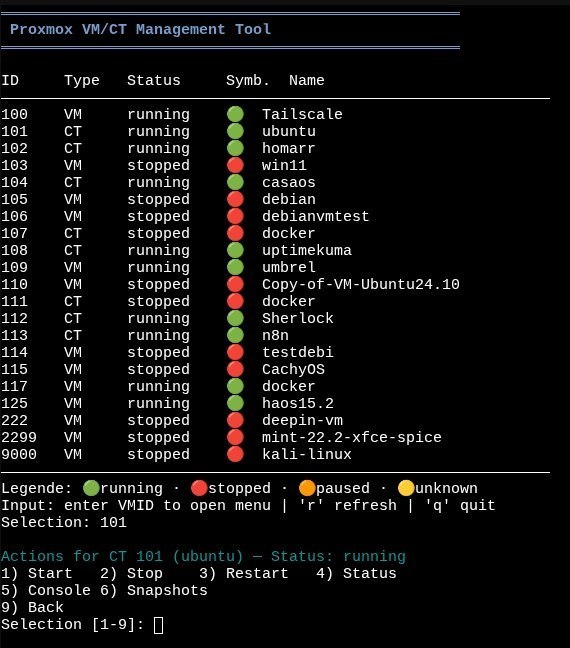Click the green status dot for uptimekuma
Screen dimensions: 570x648
[x=235, y=250]
